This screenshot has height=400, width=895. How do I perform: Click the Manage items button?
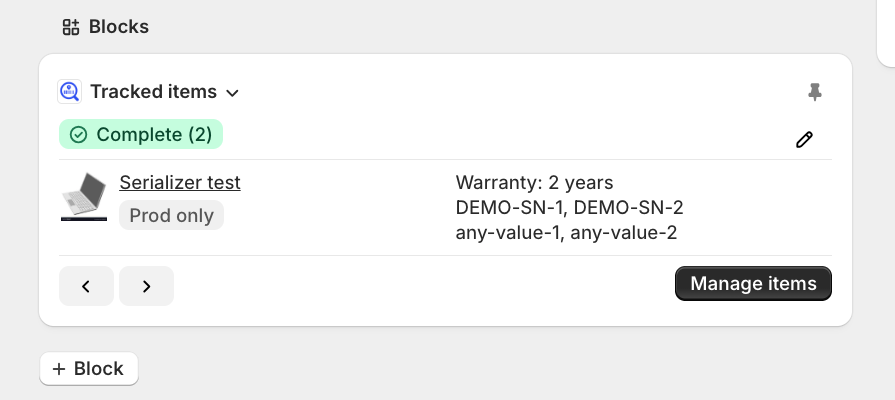tap(753, 284)
